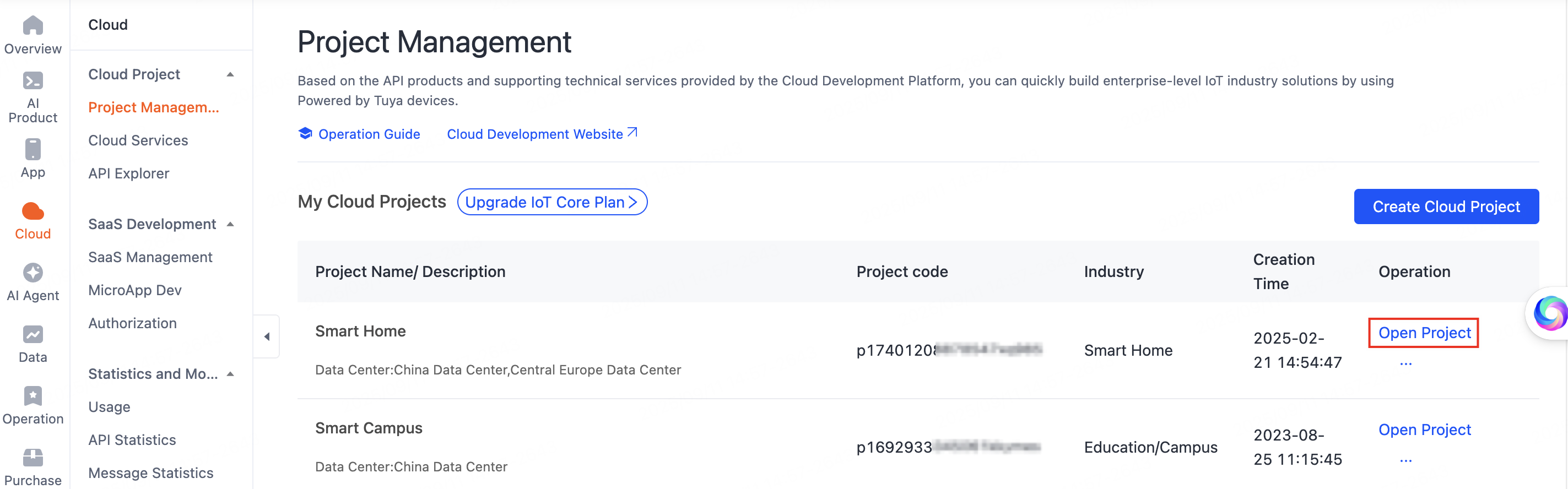The image size is (1568, 489).
Task: Click the external link arrow icon
Action: (x=632, y=132)
